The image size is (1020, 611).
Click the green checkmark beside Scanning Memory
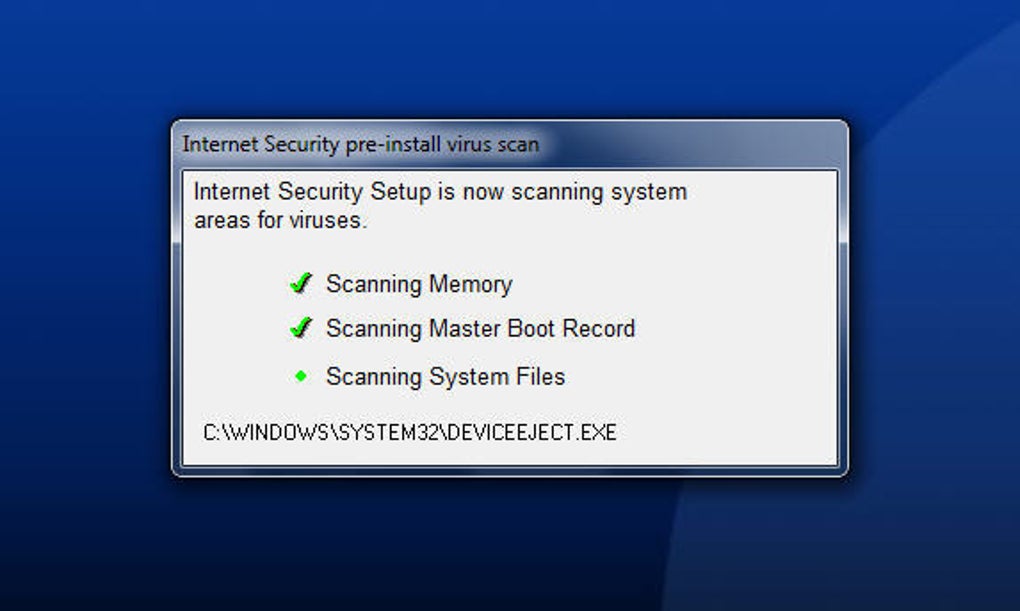pyautogui.click(x=301, y=284)
